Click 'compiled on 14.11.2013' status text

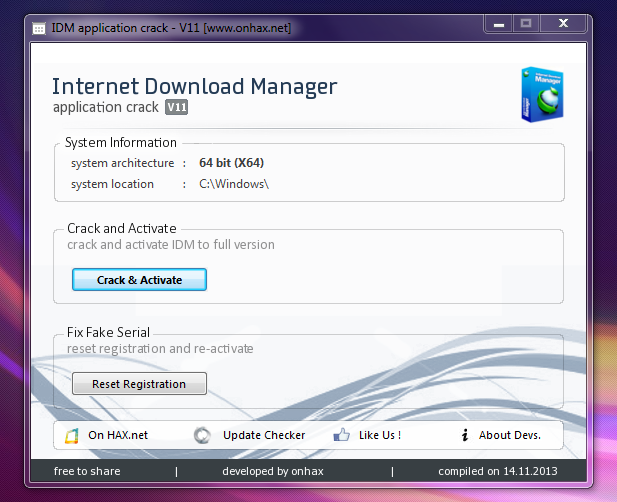(498, 471)
